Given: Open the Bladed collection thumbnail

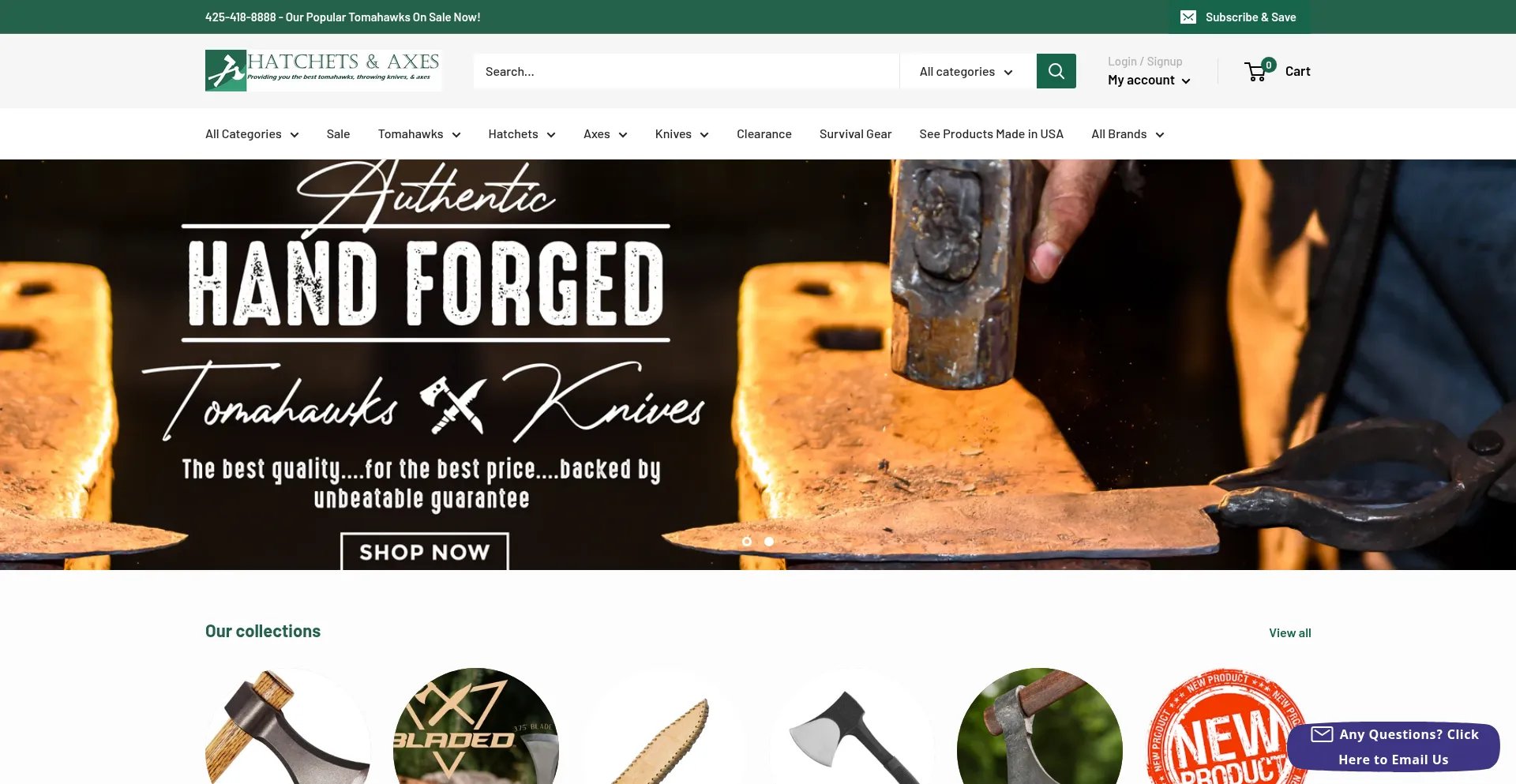Looking at the screenshot, I should tap(476, 726).
